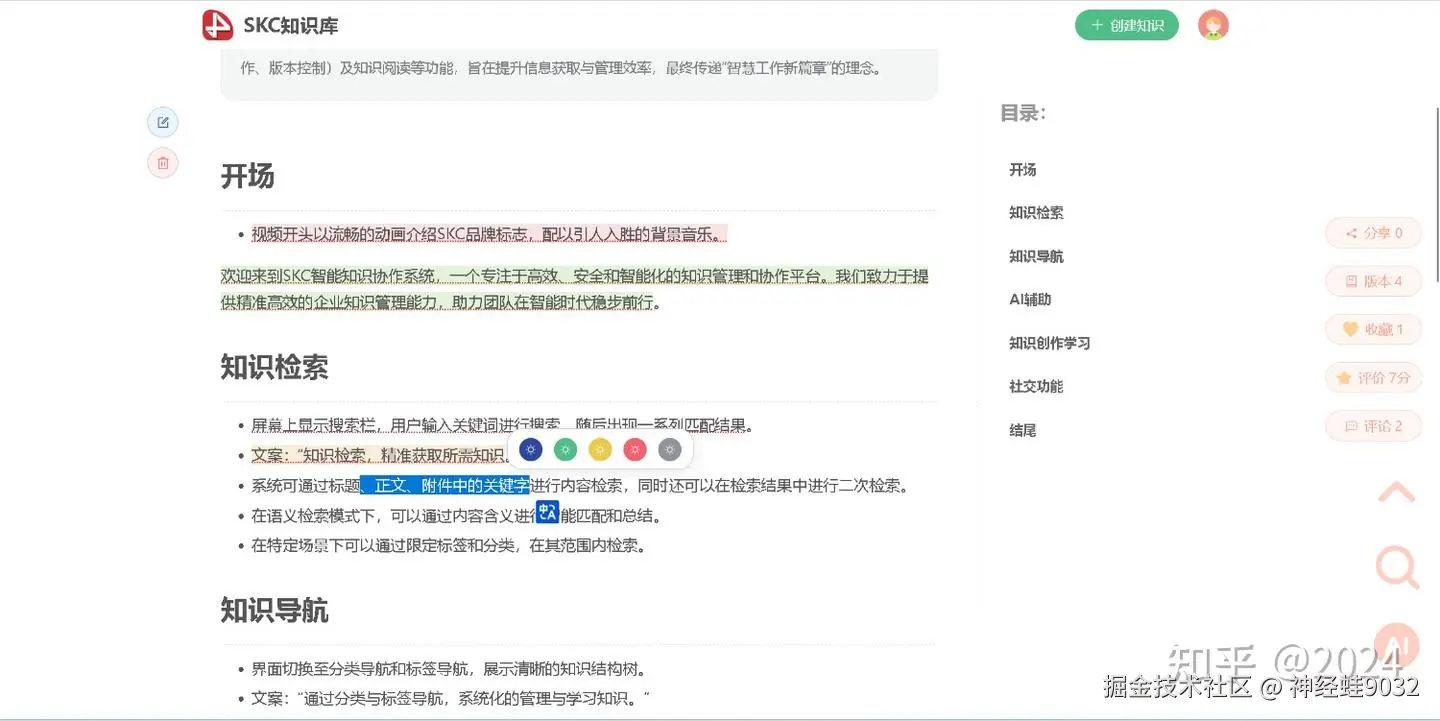1440x721 pixels.
Task: Click the edit document pencil icon
Action: click(163, 123)
